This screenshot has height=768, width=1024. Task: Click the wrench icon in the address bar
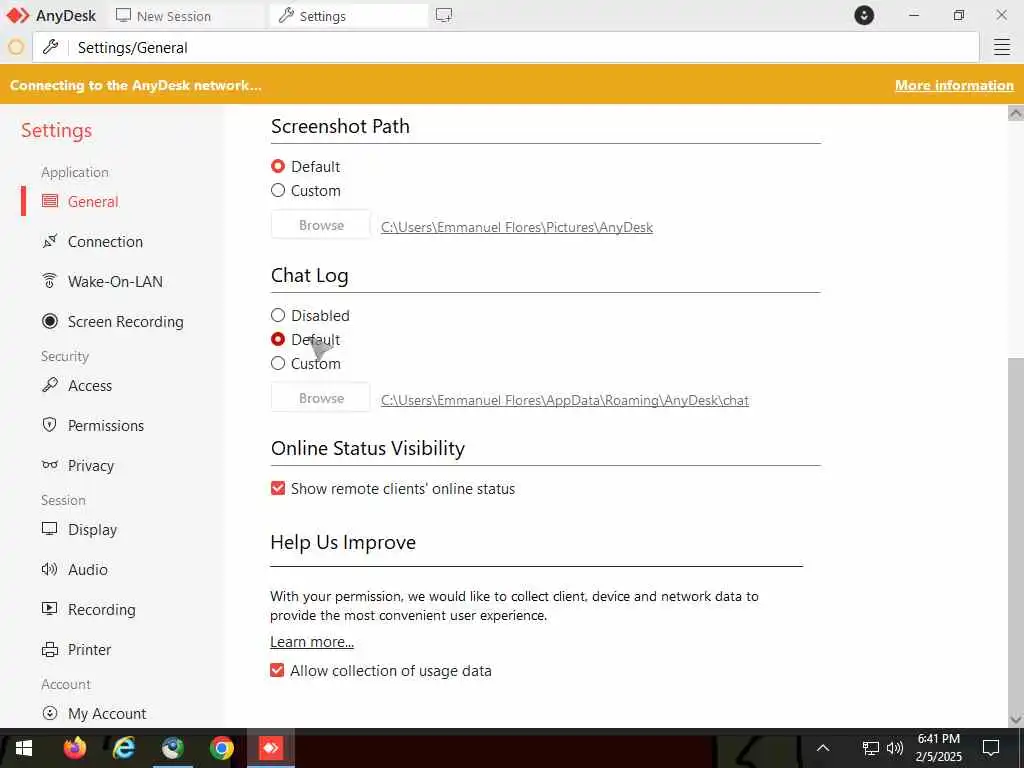pos(50,47)
